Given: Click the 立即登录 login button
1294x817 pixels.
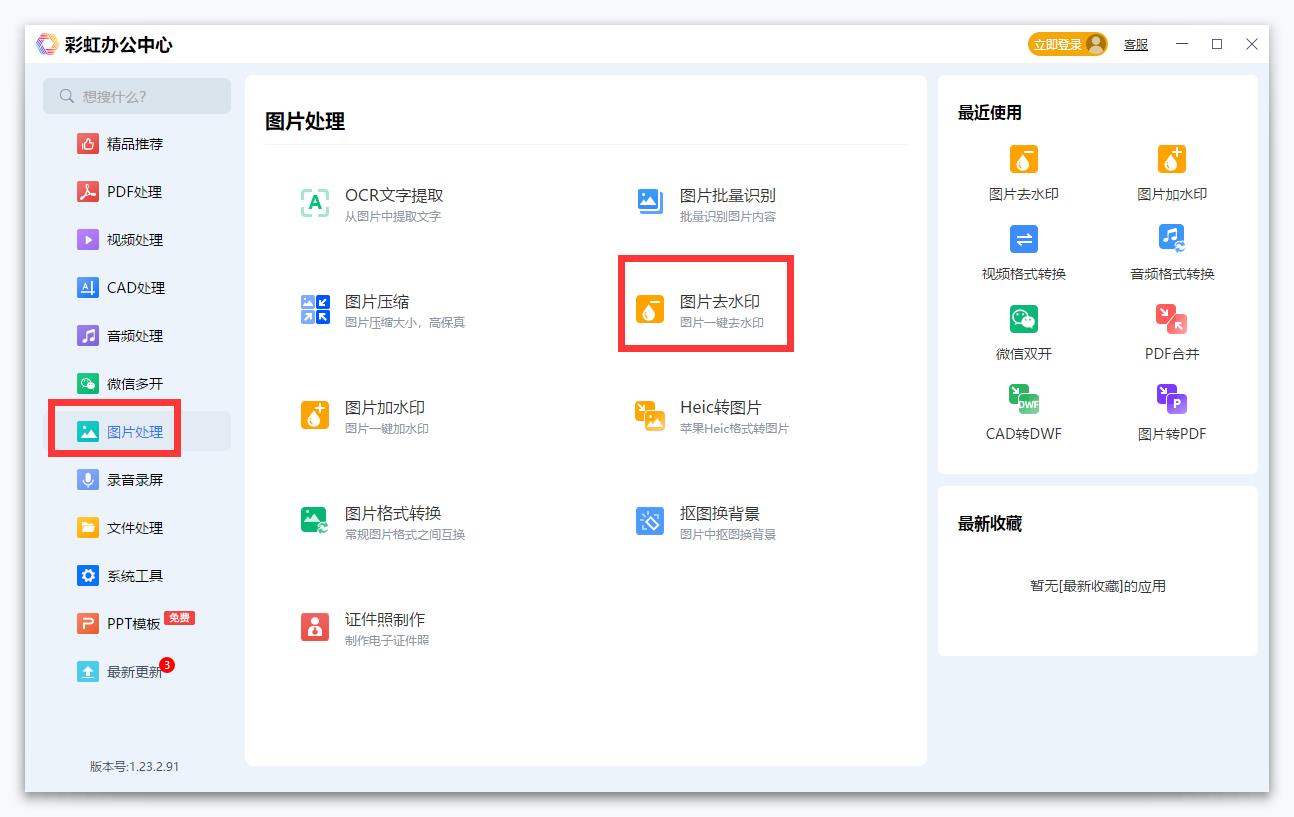Looking at the screenshot, I should tap(1067, 44).
